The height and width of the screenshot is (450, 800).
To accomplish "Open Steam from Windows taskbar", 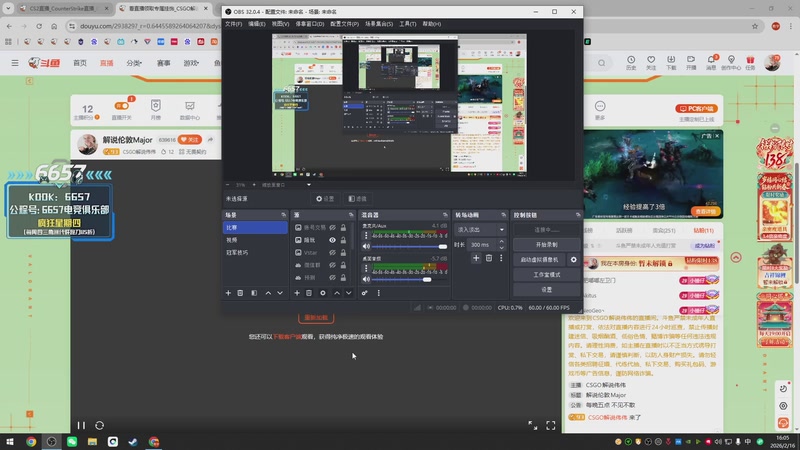I will click(x=133, y=442).
